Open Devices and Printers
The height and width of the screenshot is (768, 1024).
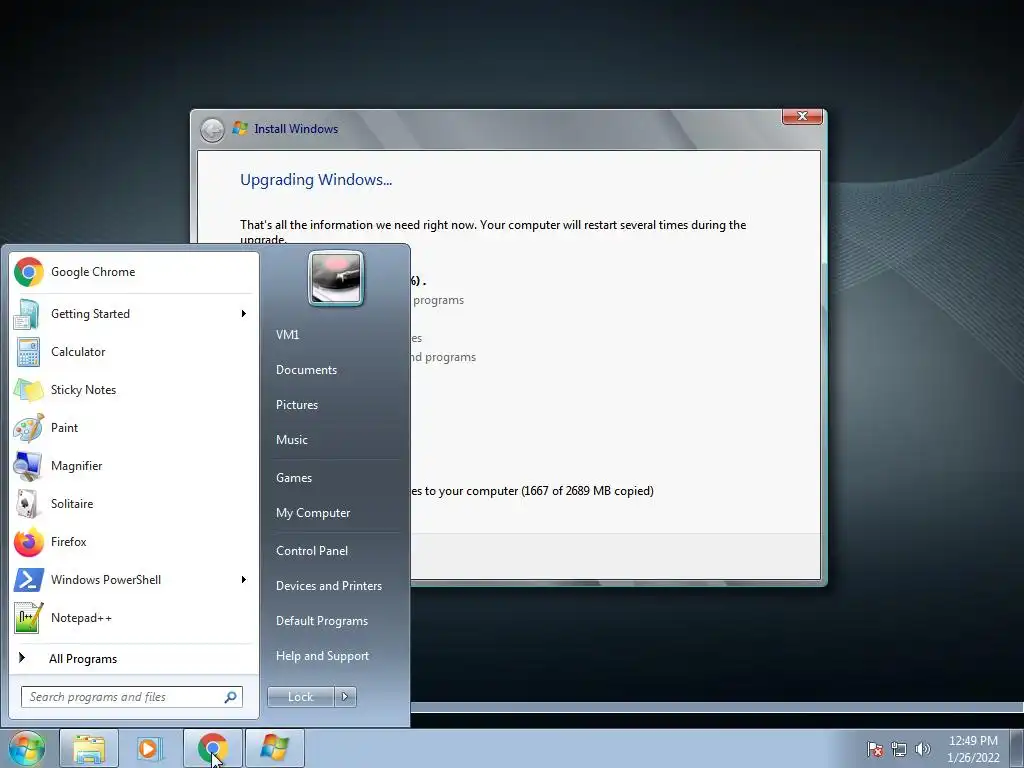[x=328, y=586]
